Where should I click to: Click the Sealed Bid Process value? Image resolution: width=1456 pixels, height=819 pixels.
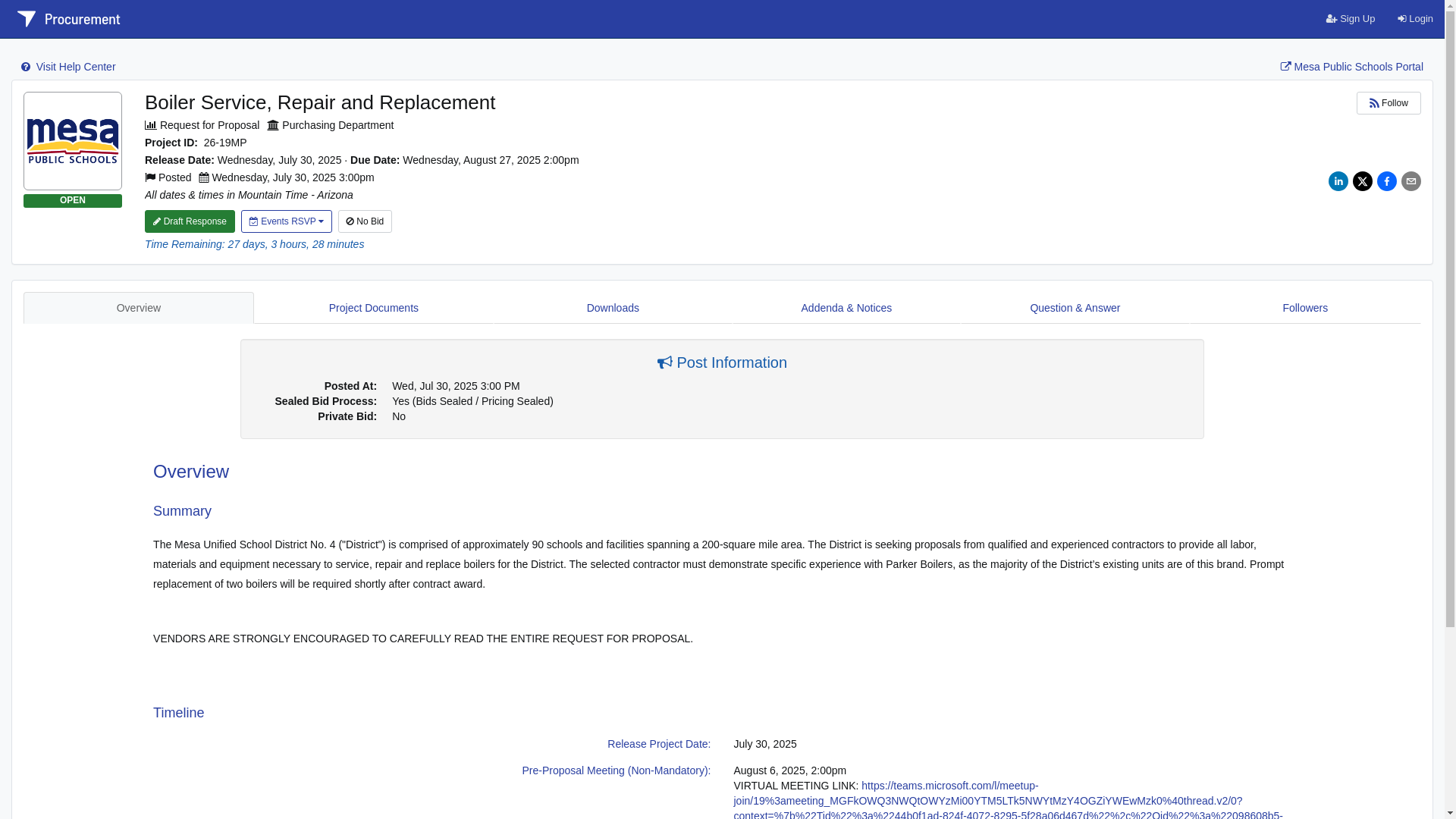pos(472,401)
